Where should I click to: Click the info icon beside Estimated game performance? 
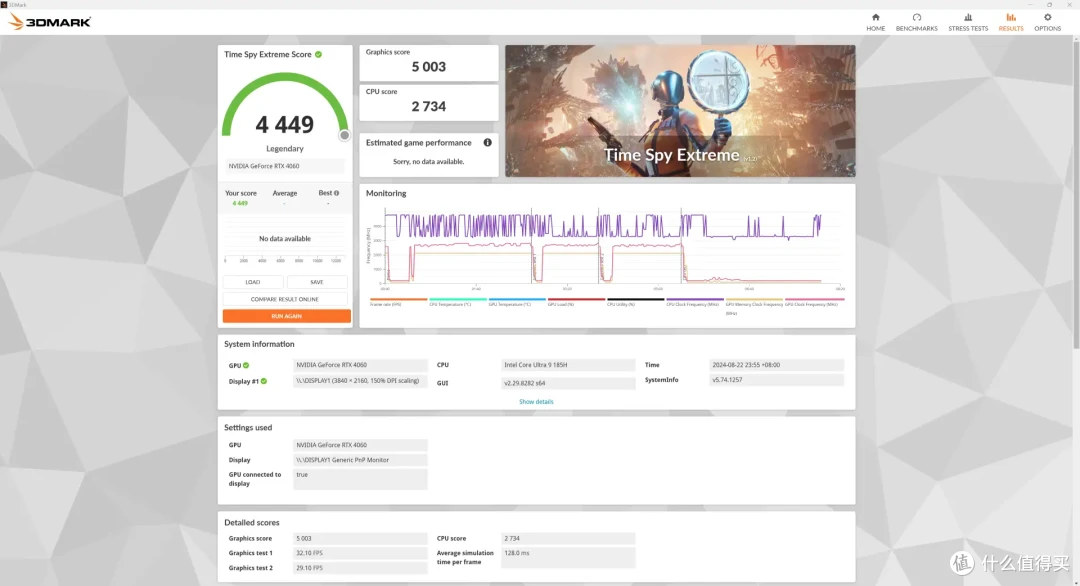pyautogui.click(x=487, y=143)
